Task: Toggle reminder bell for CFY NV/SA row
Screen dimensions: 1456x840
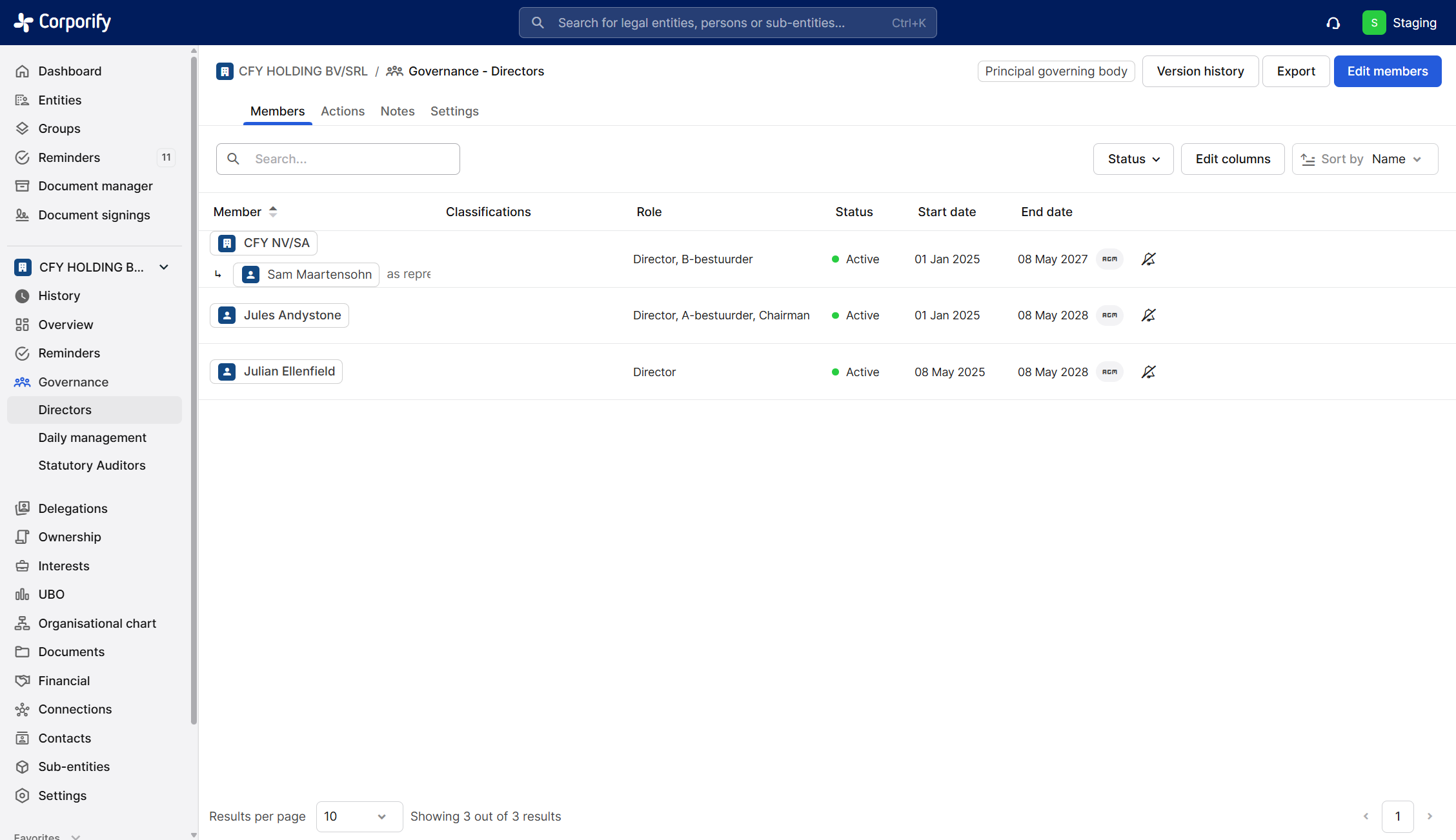Action: pyautogui.click(x=1148, y=259)
